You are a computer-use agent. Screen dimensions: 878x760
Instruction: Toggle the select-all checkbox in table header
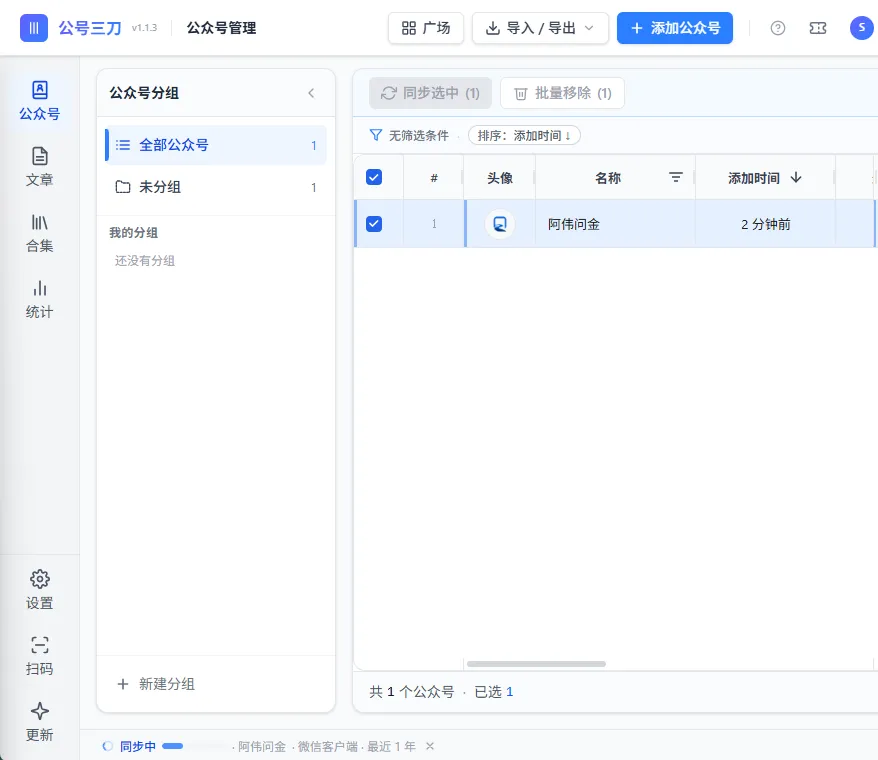tap(374, 178)
